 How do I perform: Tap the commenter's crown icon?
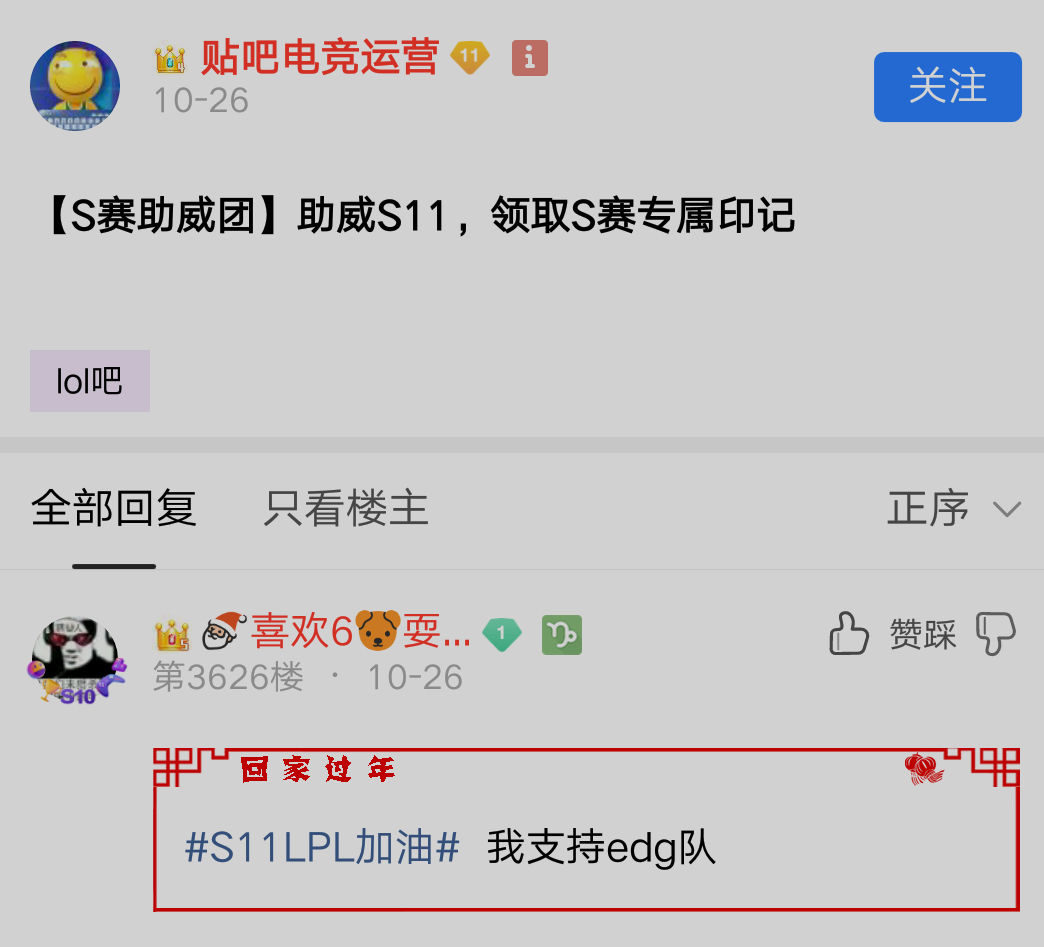[172, 635]
